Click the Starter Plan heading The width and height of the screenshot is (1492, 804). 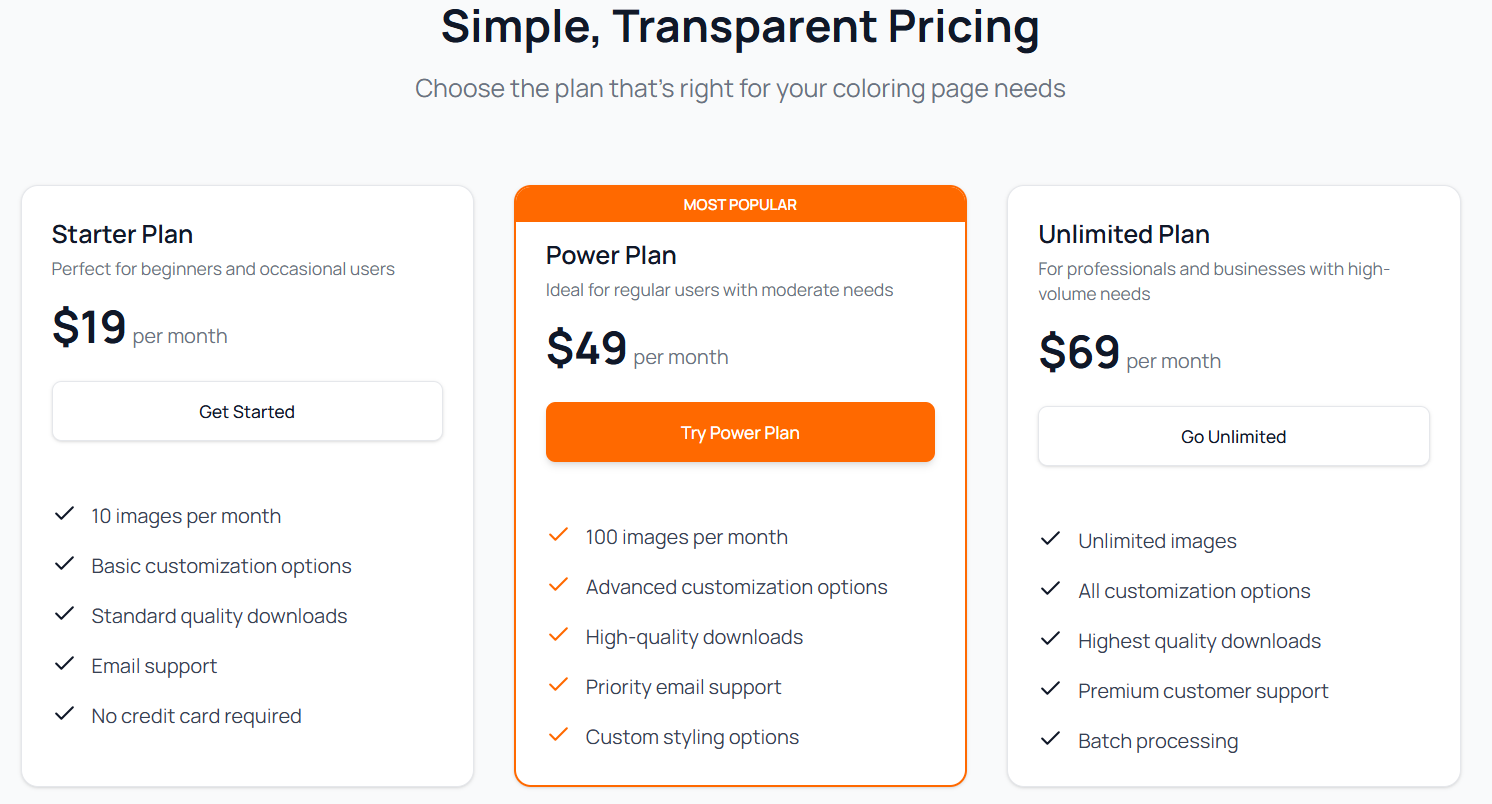[122, 234]
